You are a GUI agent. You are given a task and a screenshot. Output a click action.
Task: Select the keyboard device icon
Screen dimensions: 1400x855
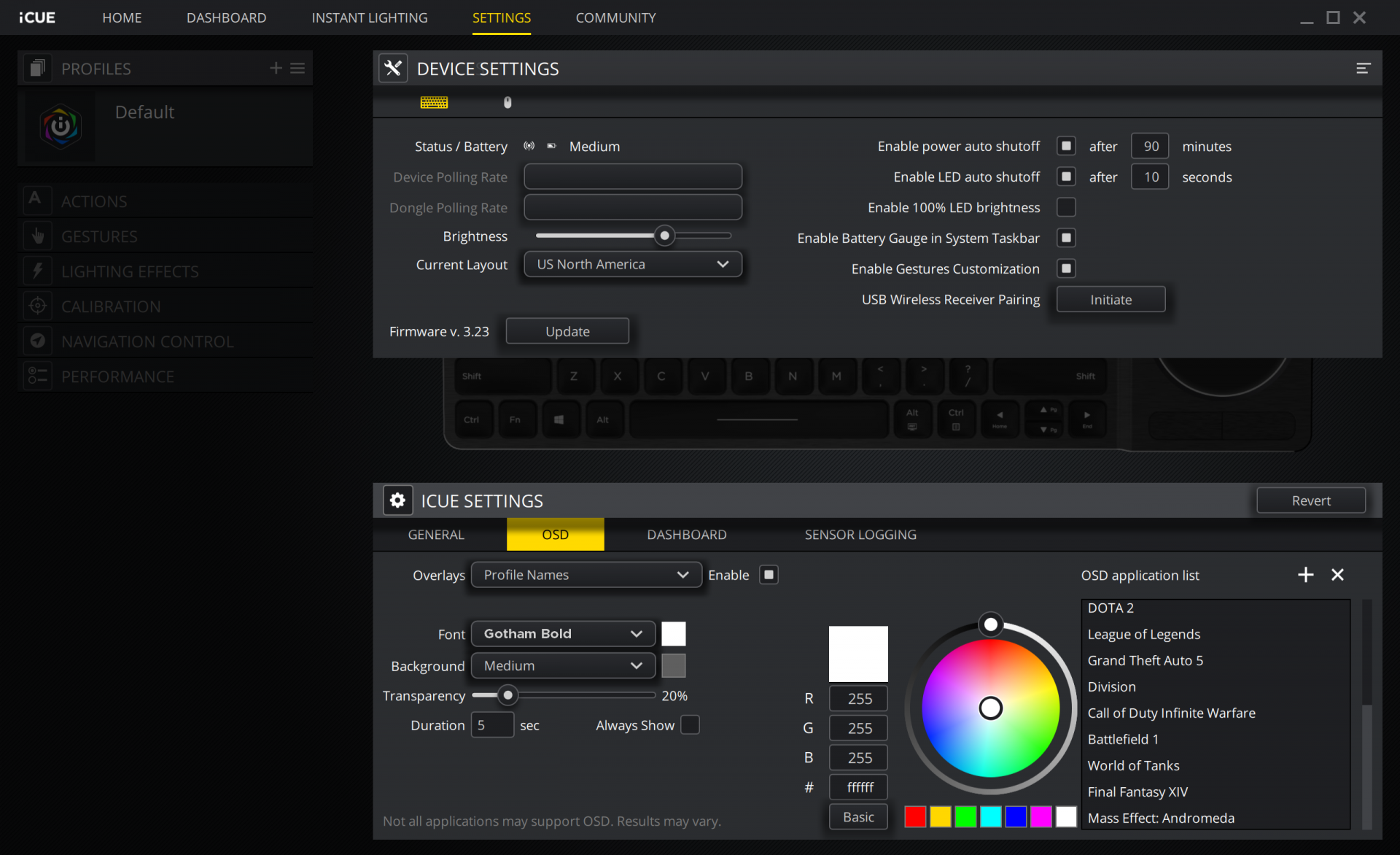[434, 103]
